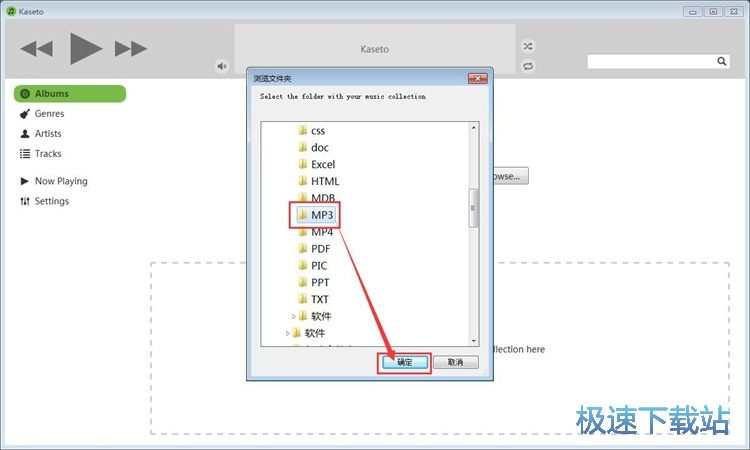Screen dimensions: 750x450
Task: Close the browse folder dialog
Action: [x=477, y=78]
